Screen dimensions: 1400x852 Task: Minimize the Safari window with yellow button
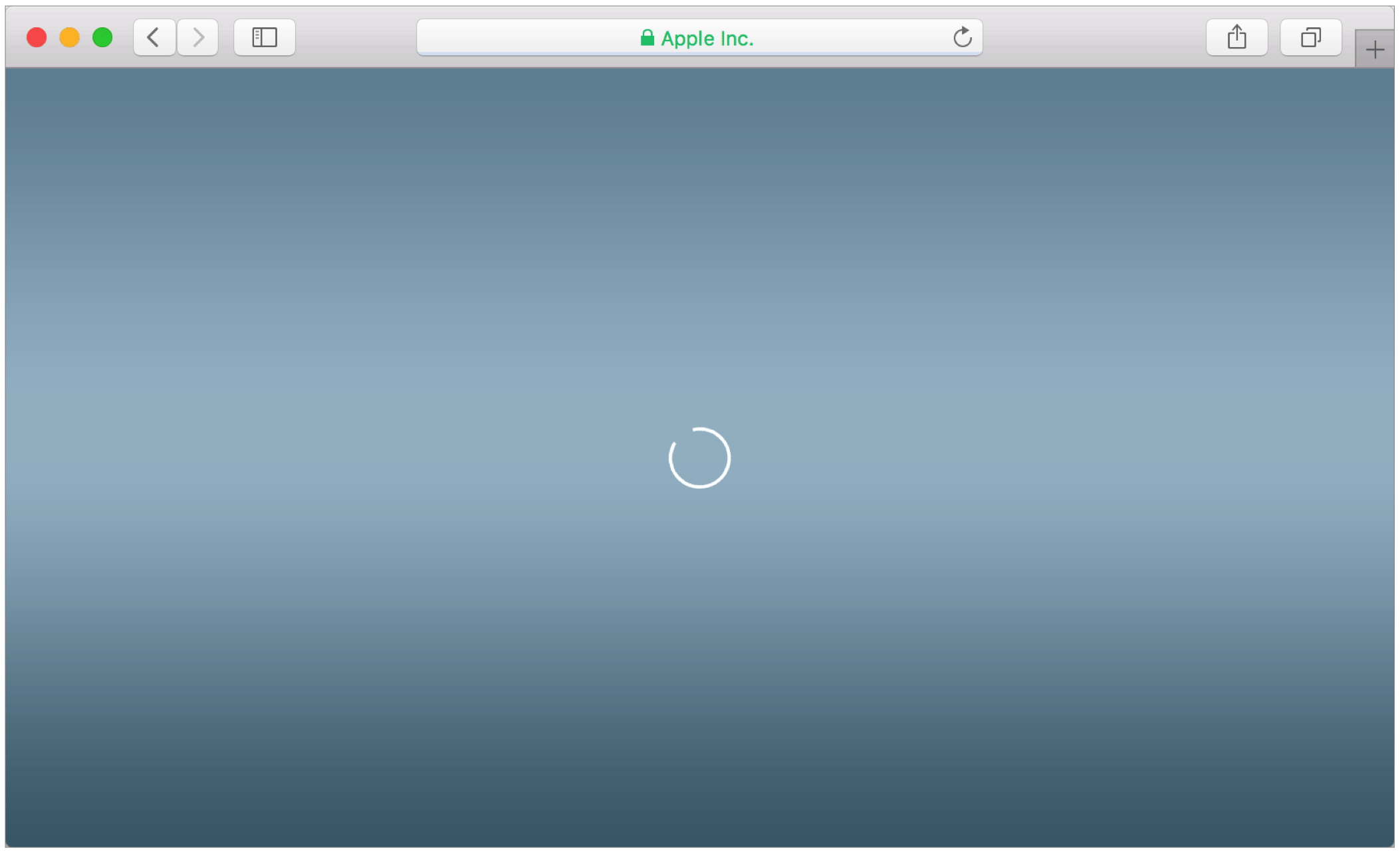tap(70, 37)
